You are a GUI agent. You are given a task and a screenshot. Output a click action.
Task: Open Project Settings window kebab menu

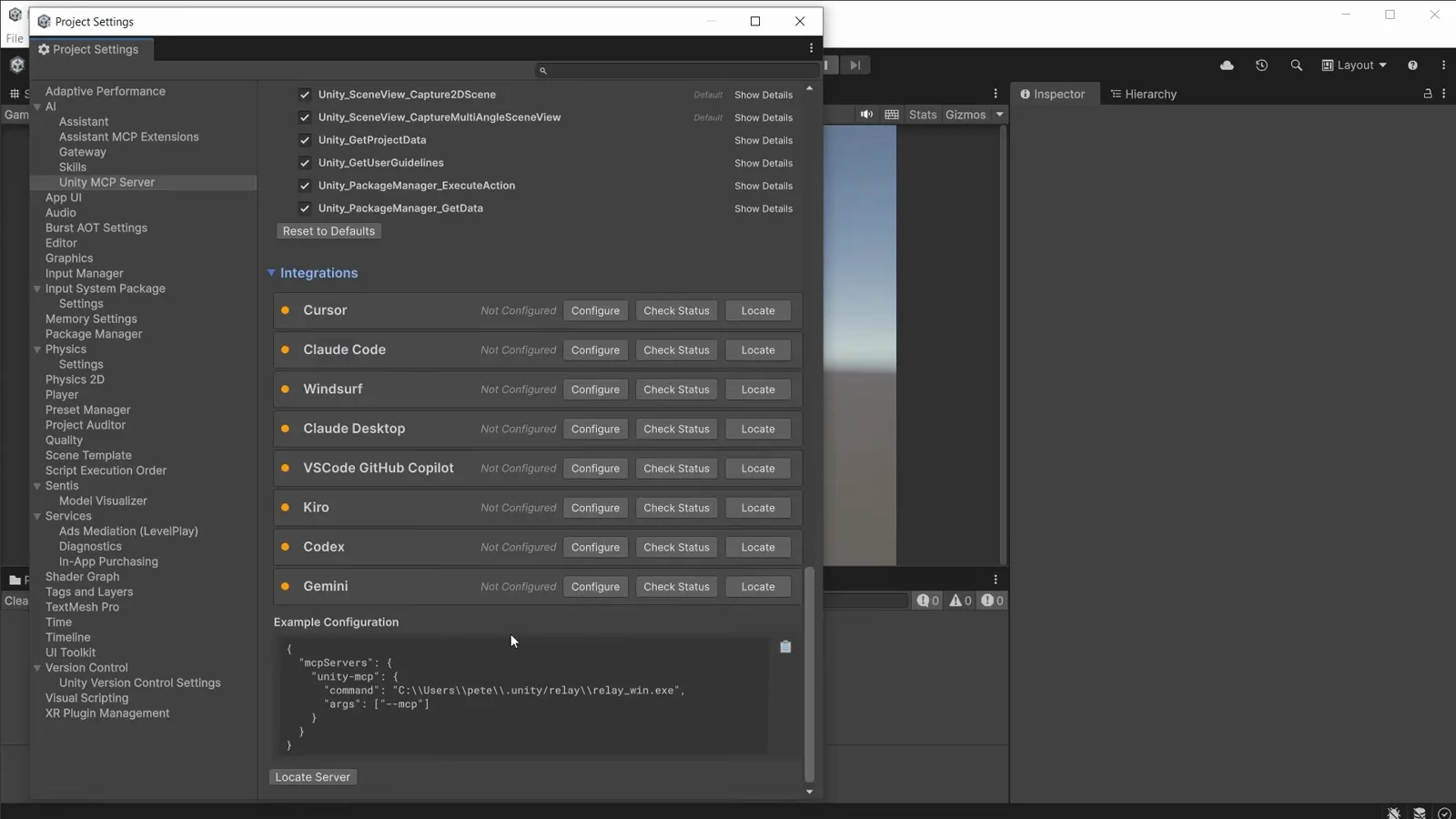(x=811, y=48)
